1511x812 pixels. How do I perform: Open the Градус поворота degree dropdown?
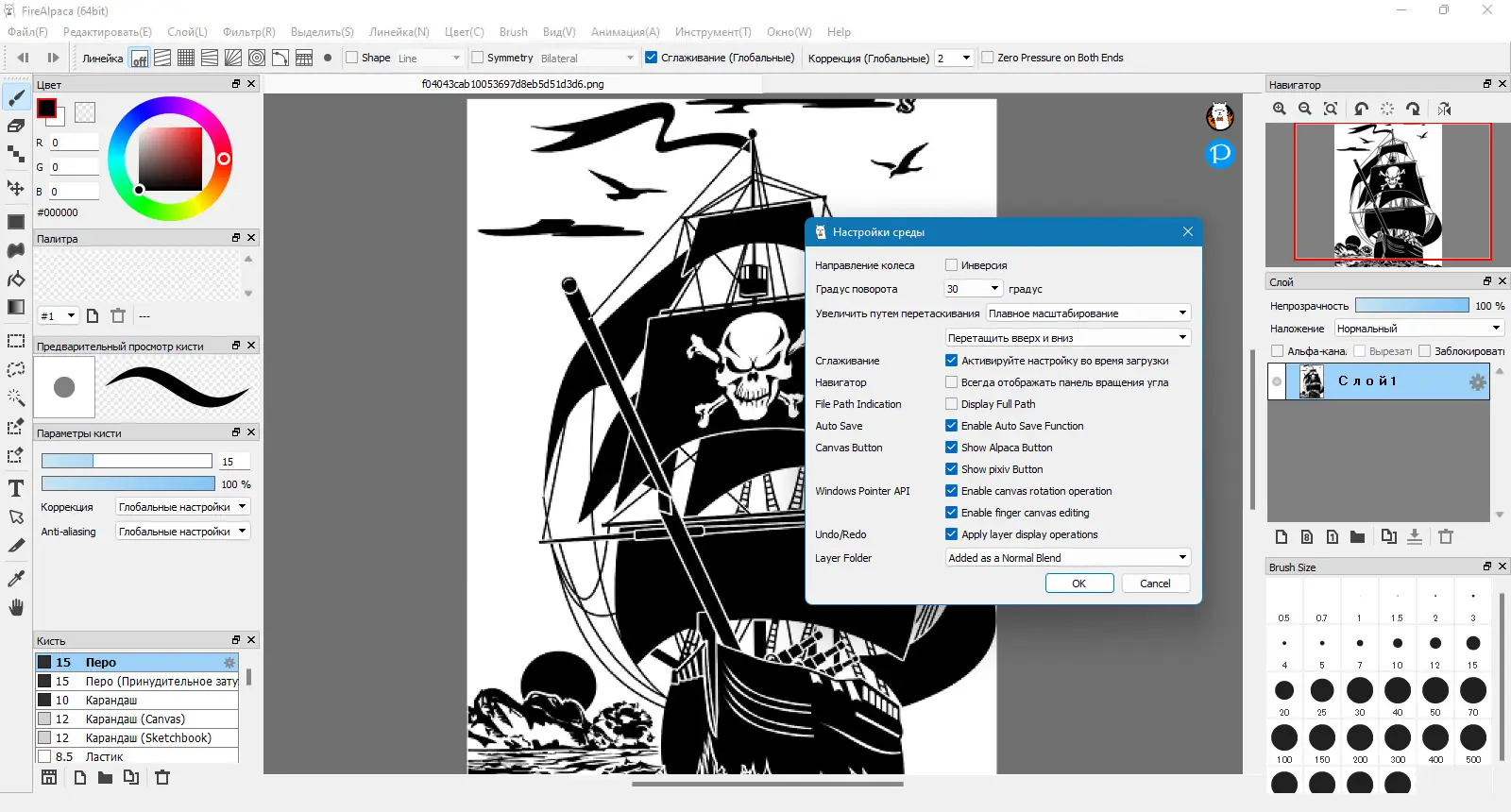(973, 289)
